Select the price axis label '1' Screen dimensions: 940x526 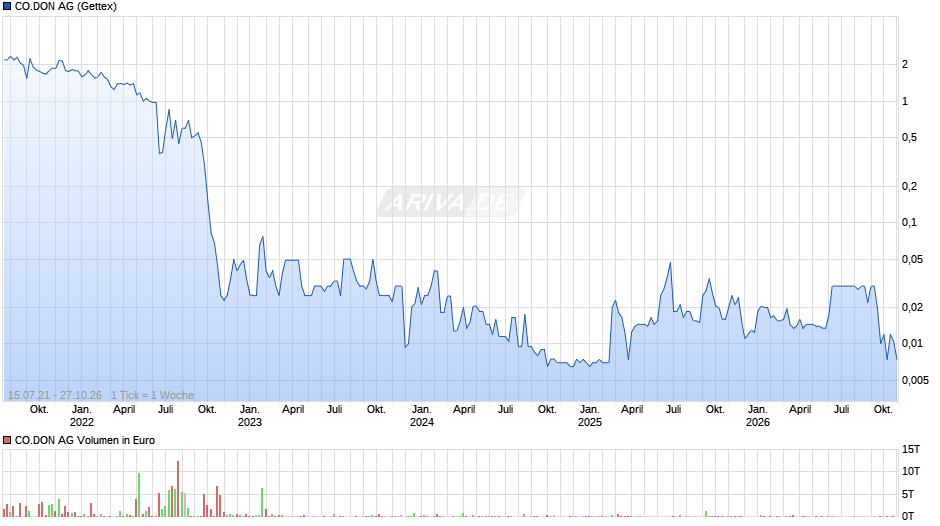905,101
